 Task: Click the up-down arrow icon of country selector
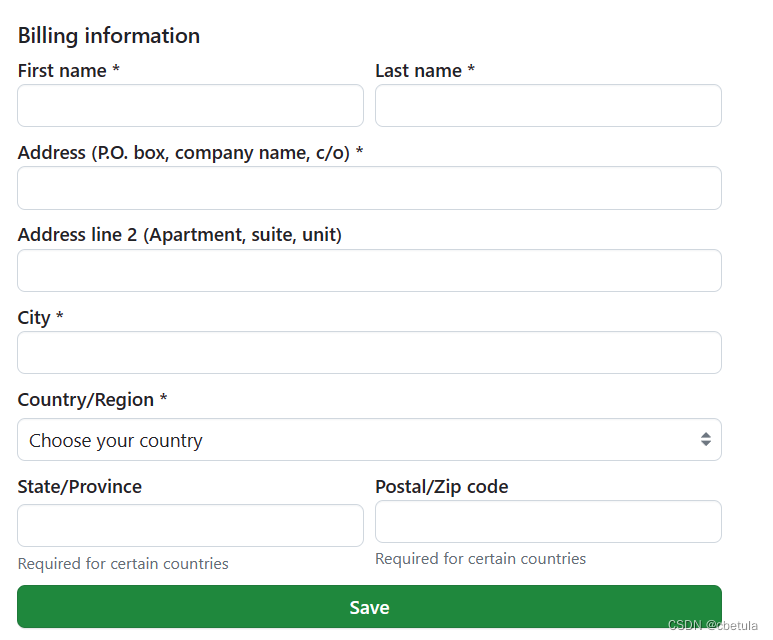(x=705, y=440)
